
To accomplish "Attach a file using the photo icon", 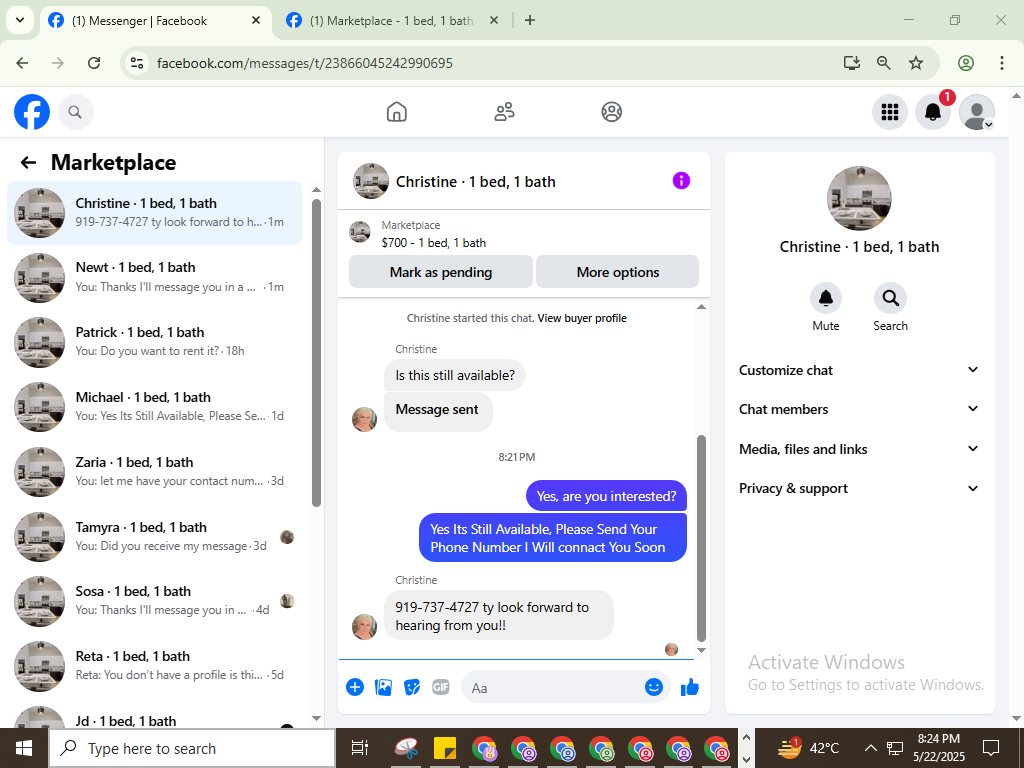I will [383, 687].
